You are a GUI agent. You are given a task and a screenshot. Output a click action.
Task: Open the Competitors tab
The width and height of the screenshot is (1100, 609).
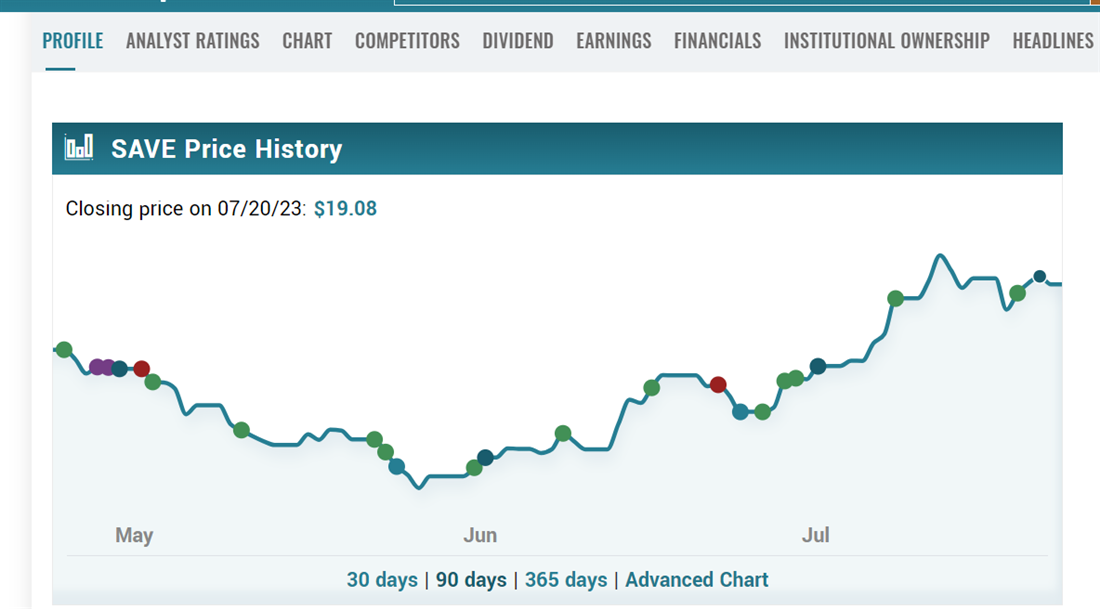[x=407, y=41]
